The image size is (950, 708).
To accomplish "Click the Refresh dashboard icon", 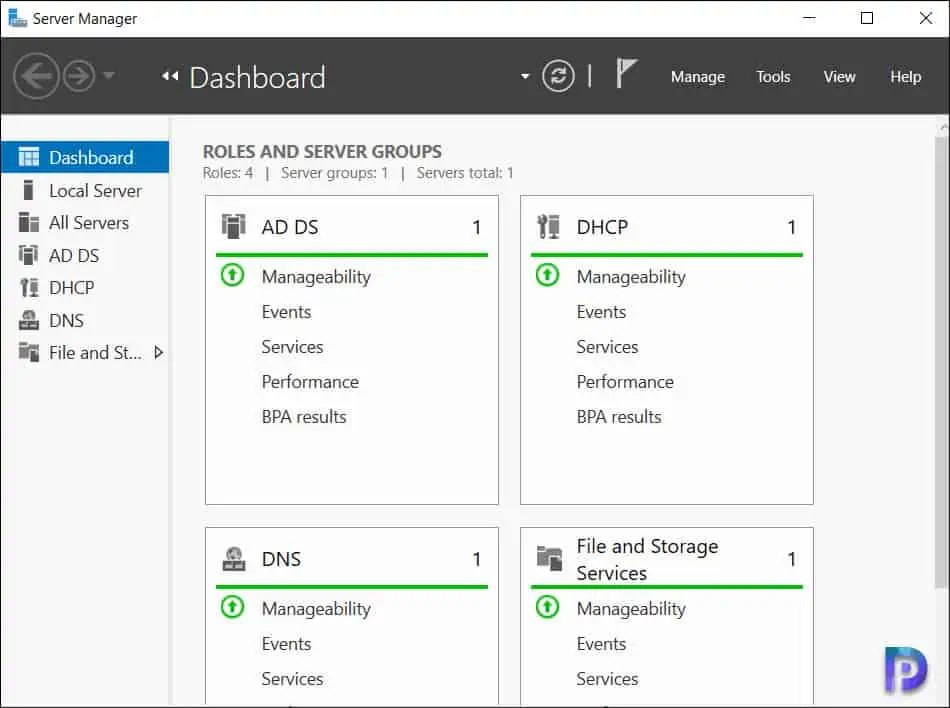I will [558, 76].
